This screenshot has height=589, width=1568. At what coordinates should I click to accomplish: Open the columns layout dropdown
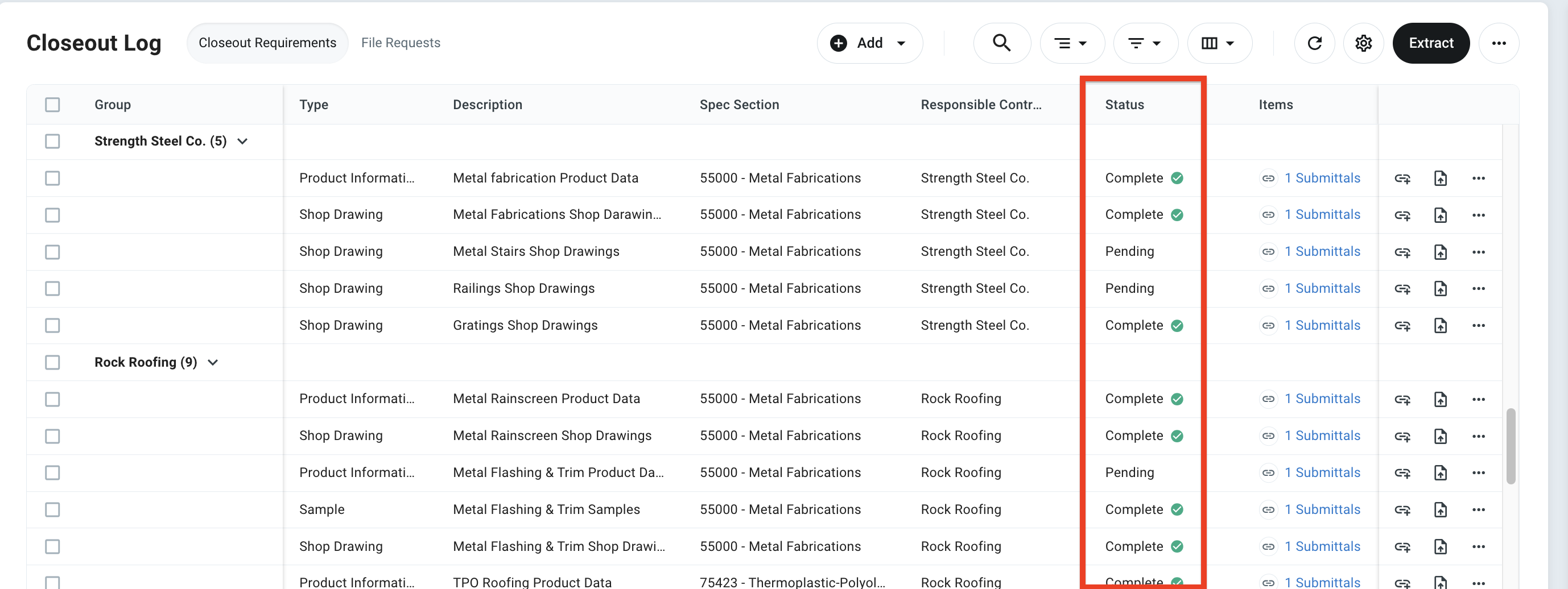pyautogui.click(x=1219, y=43)
